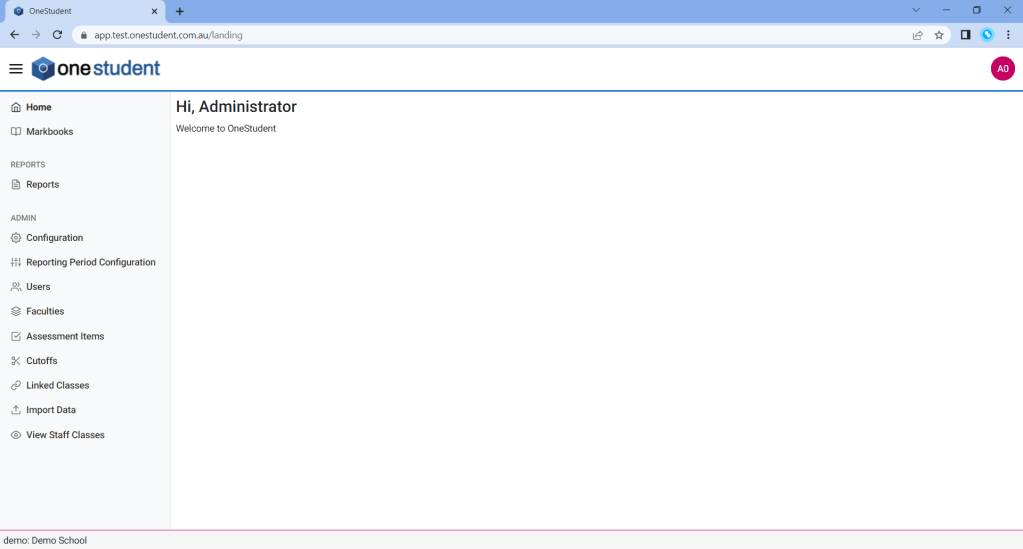Open a new browser tab
Viewport: 1023px width, 549px height.
coord(180,11)
